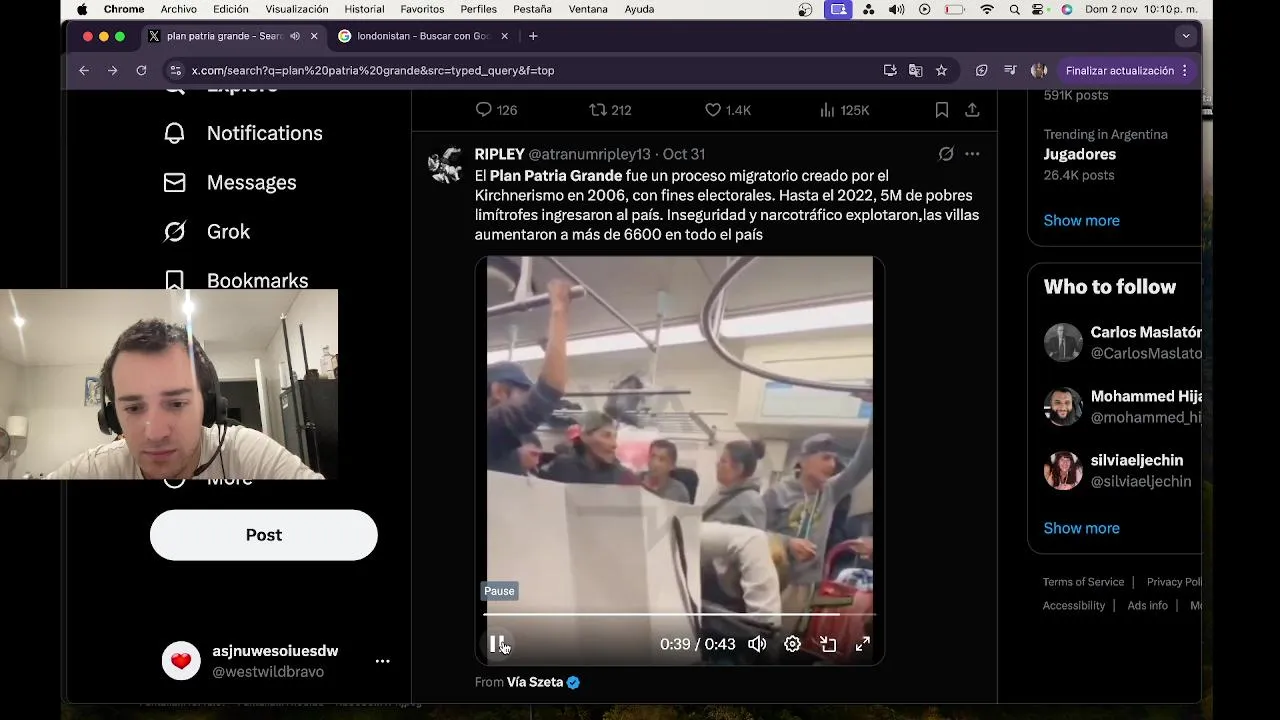View analytics icon showing 125K
The image size is (1280, 720).
pyautogui.click(x=827, y=110)
